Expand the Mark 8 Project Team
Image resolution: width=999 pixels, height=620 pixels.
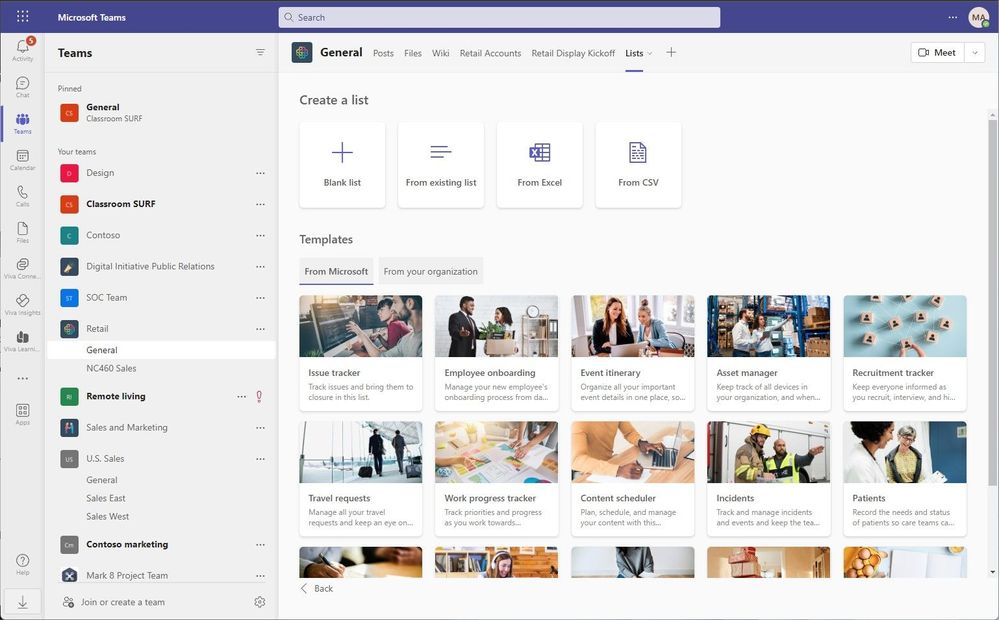click(127, 575)
